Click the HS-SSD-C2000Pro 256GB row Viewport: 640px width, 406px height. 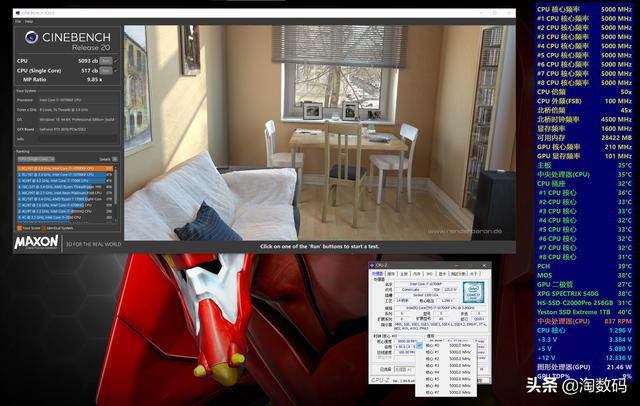click(584, 303)
